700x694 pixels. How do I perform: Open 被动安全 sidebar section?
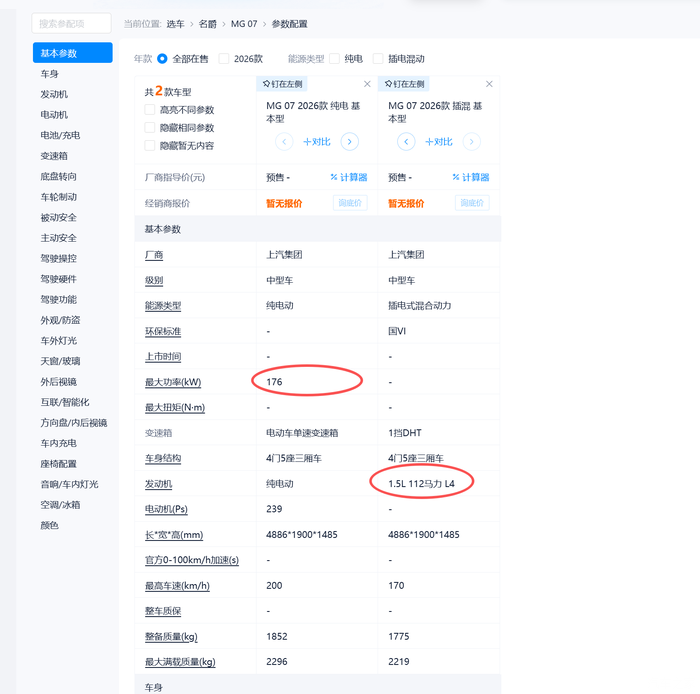[x=58, y=217]
